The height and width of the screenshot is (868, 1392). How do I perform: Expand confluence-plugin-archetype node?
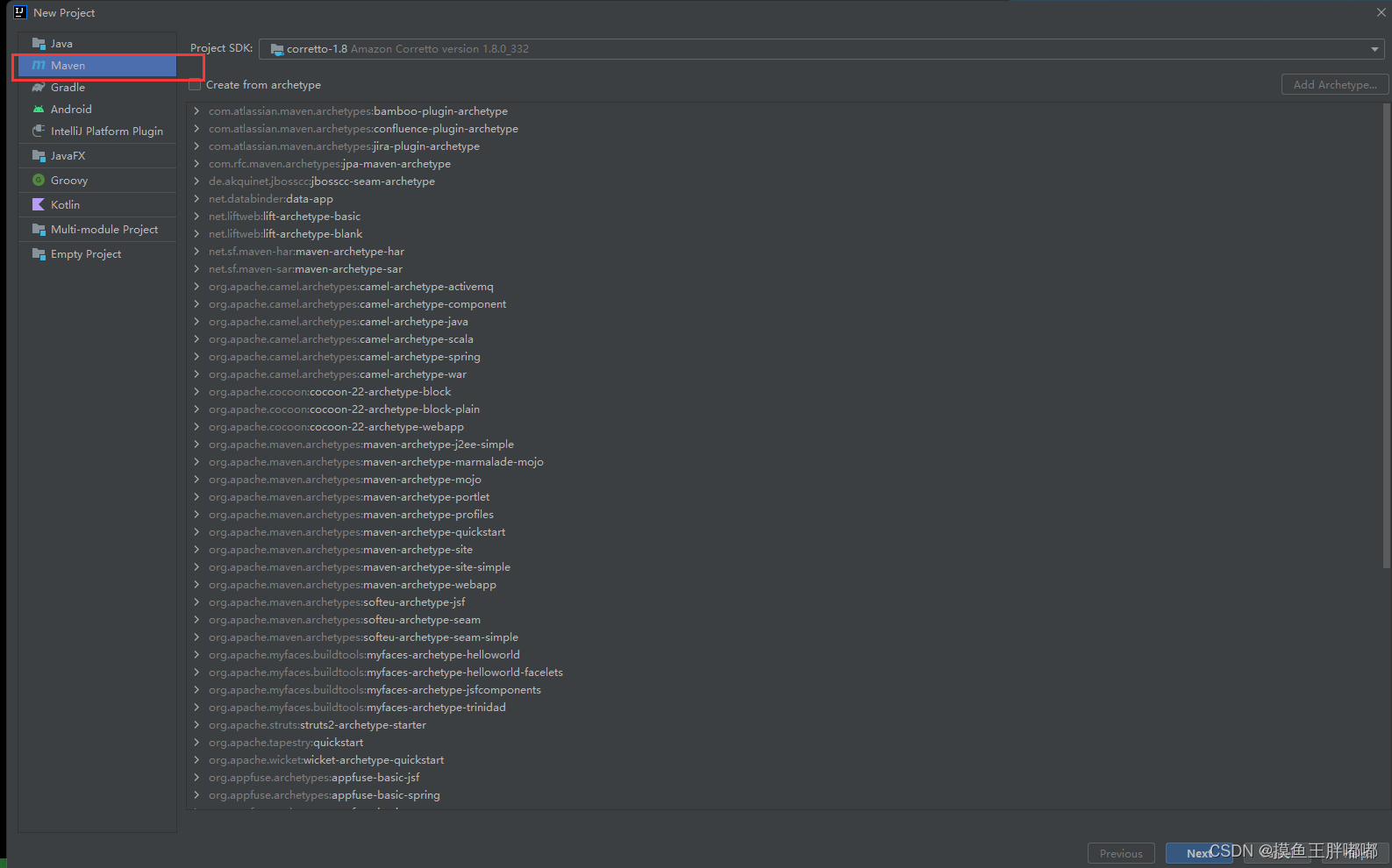pyautogui.click(x=196, y=129)
